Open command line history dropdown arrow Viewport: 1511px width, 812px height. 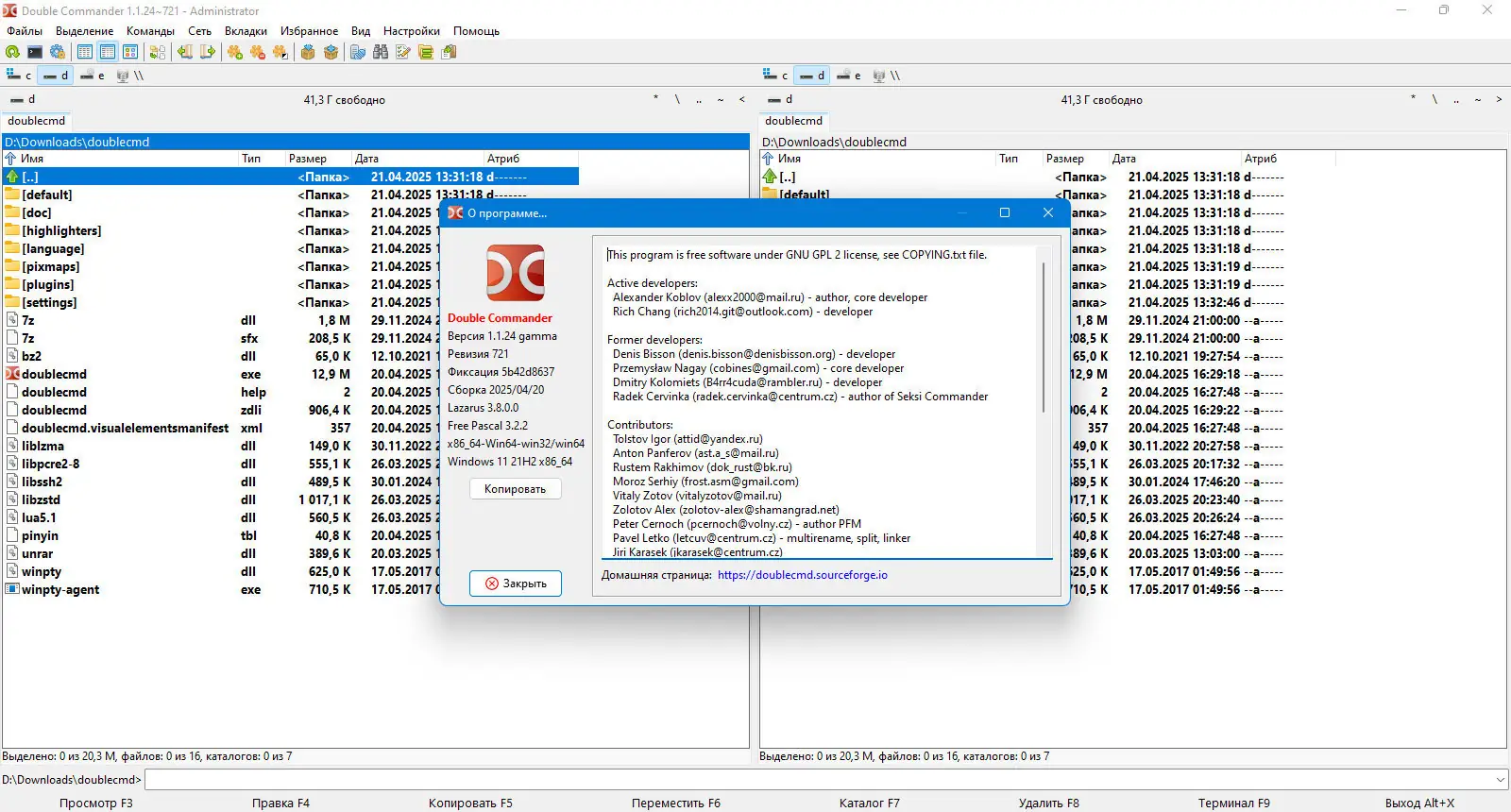[1500, 780]
